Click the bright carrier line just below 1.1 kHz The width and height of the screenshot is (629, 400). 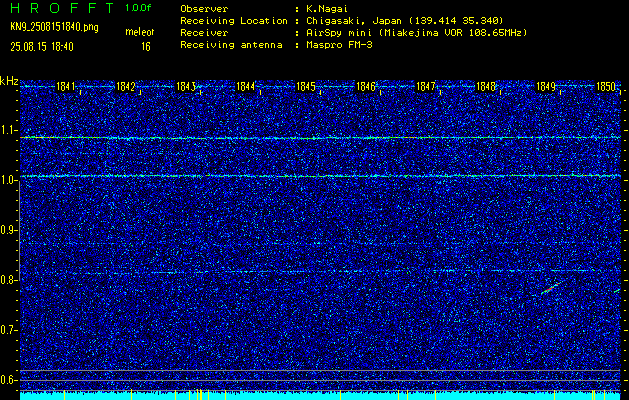coord(320,138)
